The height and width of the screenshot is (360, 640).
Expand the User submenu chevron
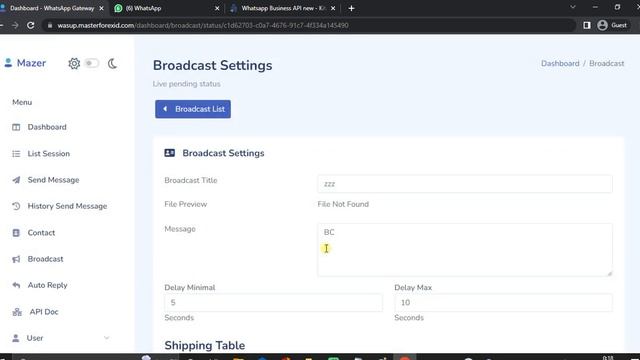[107, 338]
